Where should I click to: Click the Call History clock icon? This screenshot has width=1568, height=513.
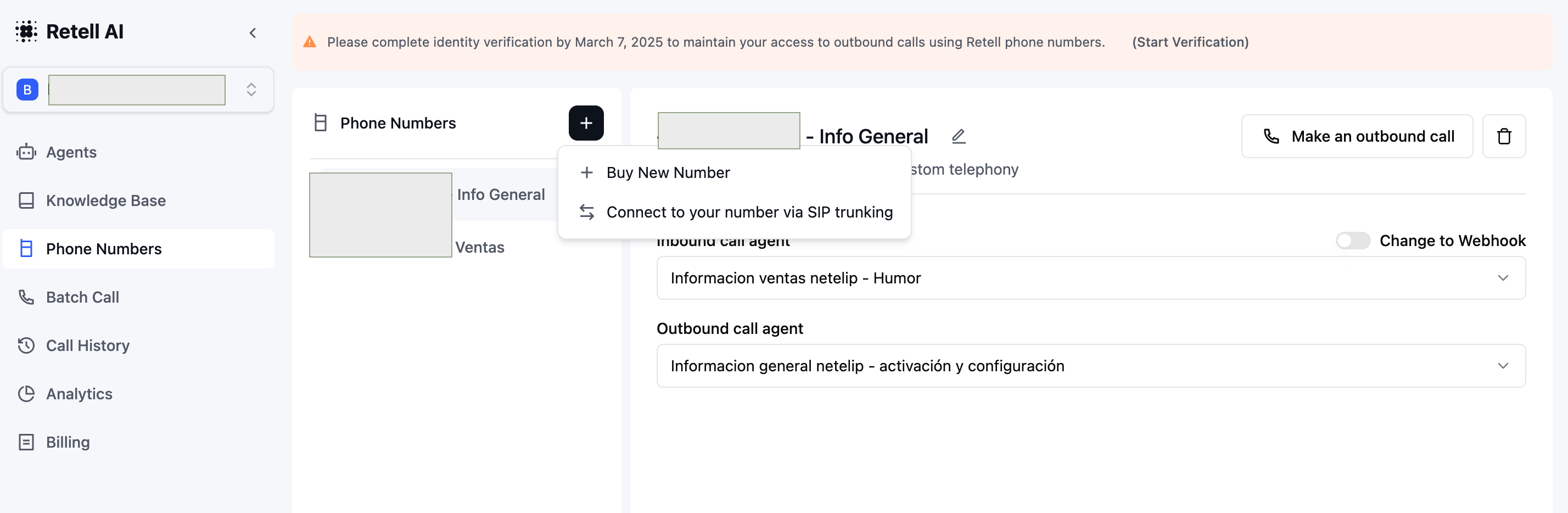pos(26,345)
